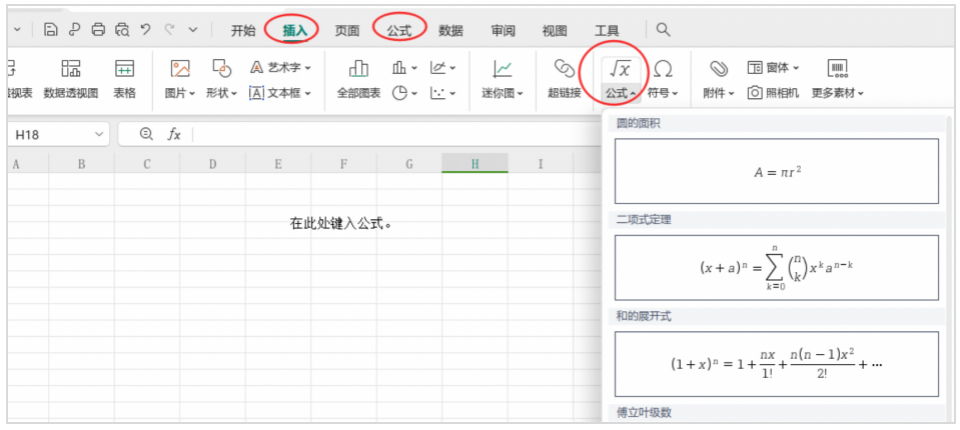Redo the previously undone action

(170, 29)
